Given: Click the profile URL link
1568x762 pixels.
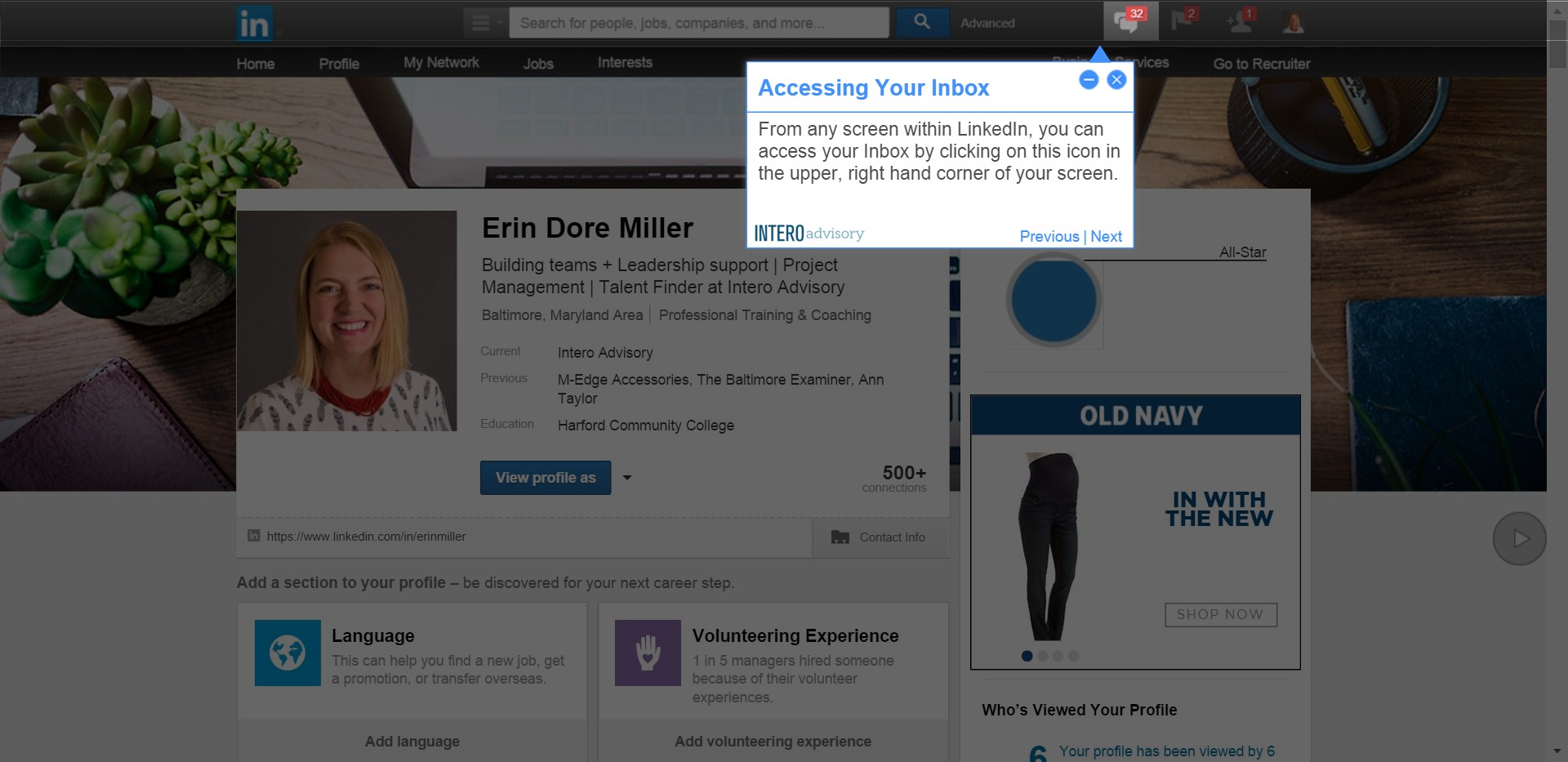Looking at the screenshot, I should click(366, 537).
